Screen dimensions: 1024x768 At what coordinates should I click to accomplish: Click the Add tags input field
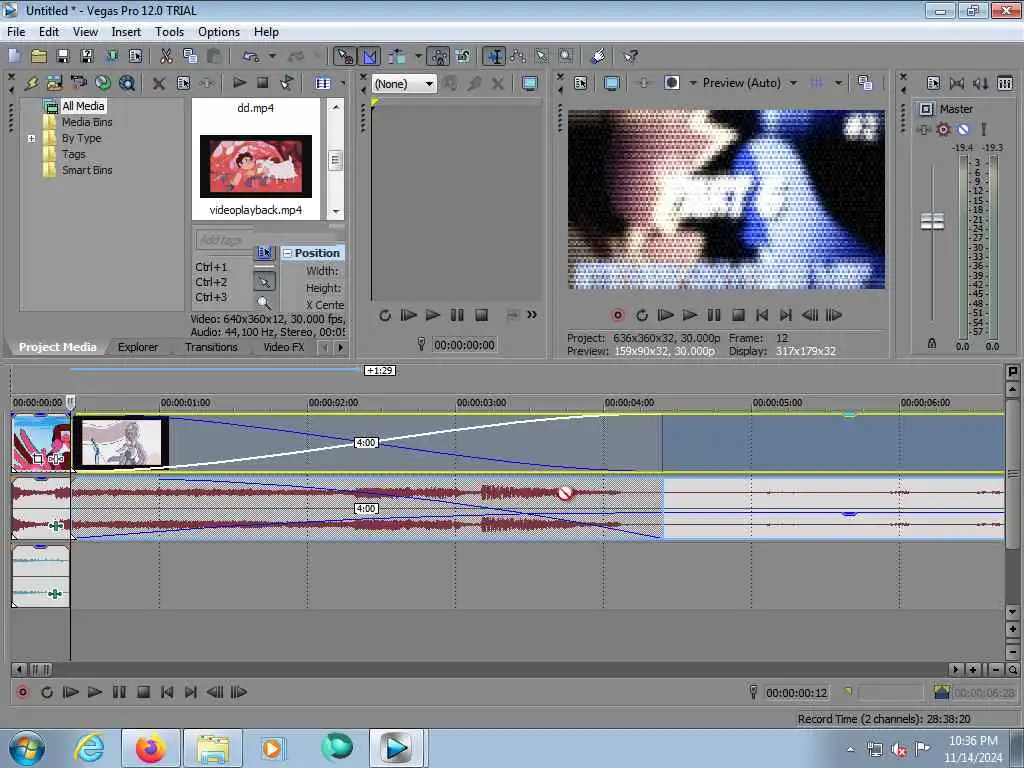(x=224, y=240)
